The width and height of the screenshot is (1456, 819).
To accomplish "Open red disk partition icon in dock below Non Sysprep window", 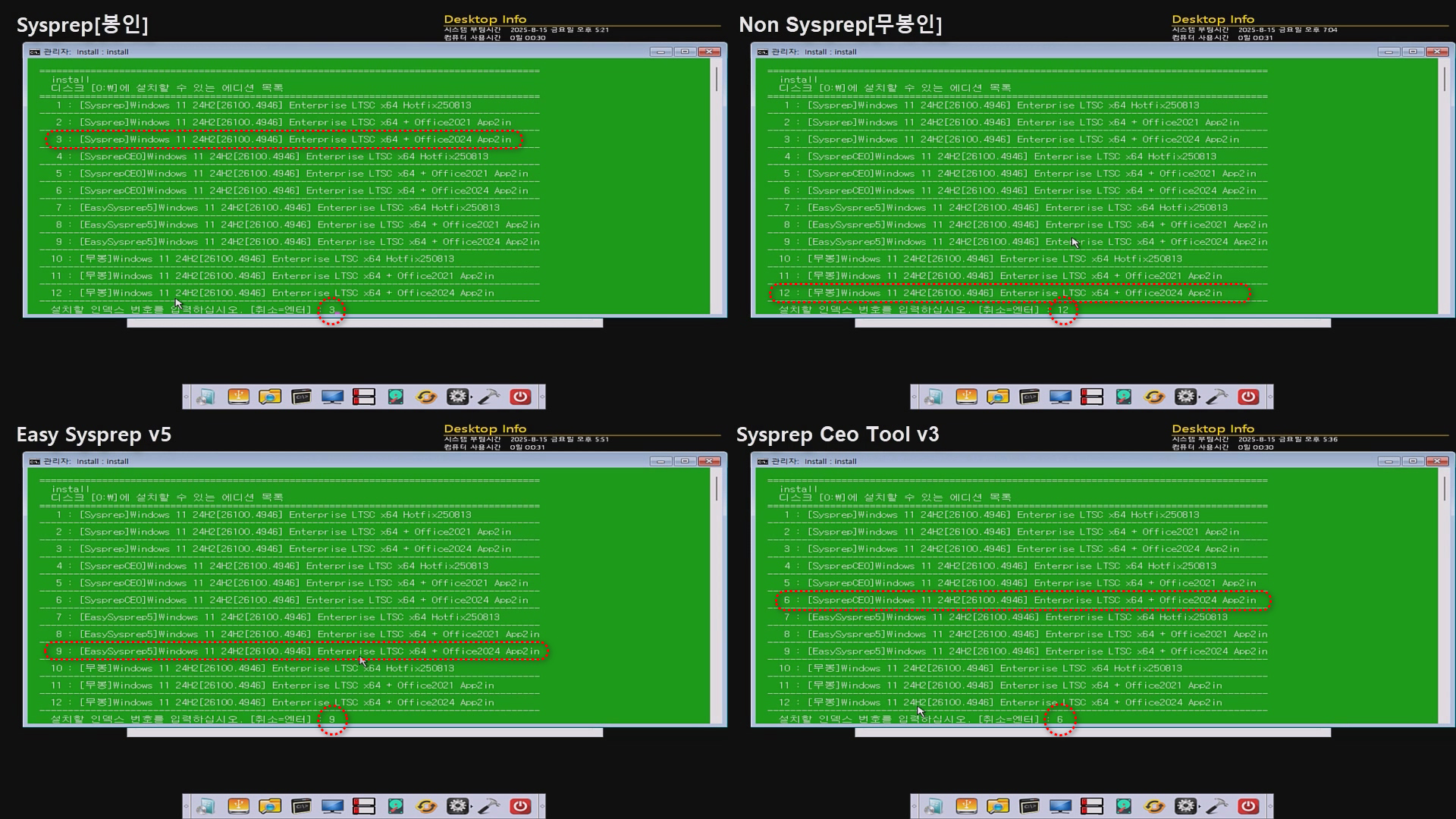I will (1092, 397).
